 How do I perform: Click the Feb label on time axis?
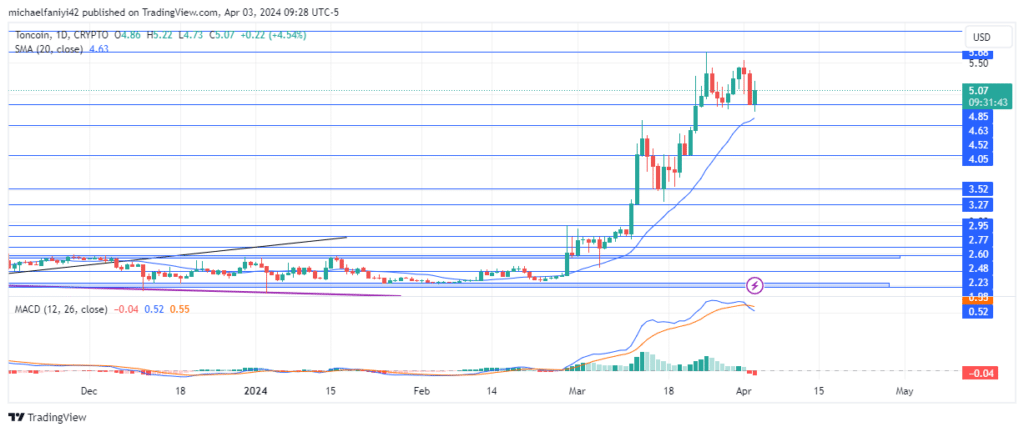pos(421,392)
